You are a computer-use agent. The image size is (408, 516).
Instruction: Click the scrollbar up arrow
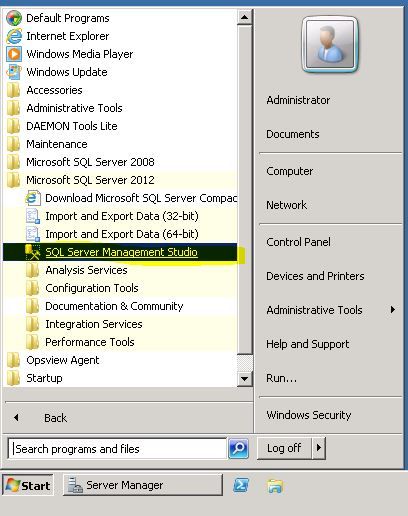pyautogui.click(x=245, y=17)
